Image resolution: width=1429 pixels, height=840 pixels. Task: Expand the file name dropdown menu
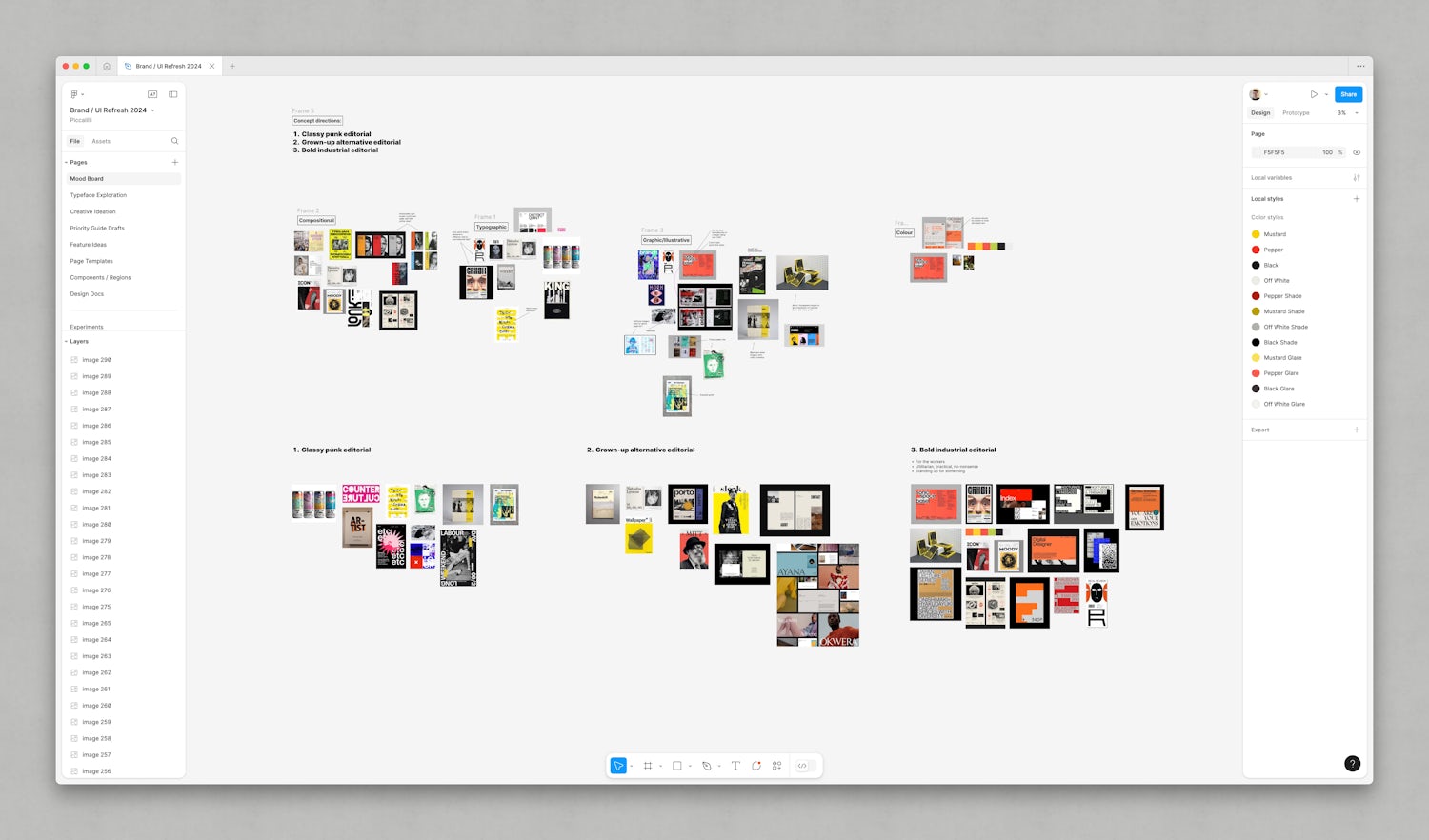152,110
